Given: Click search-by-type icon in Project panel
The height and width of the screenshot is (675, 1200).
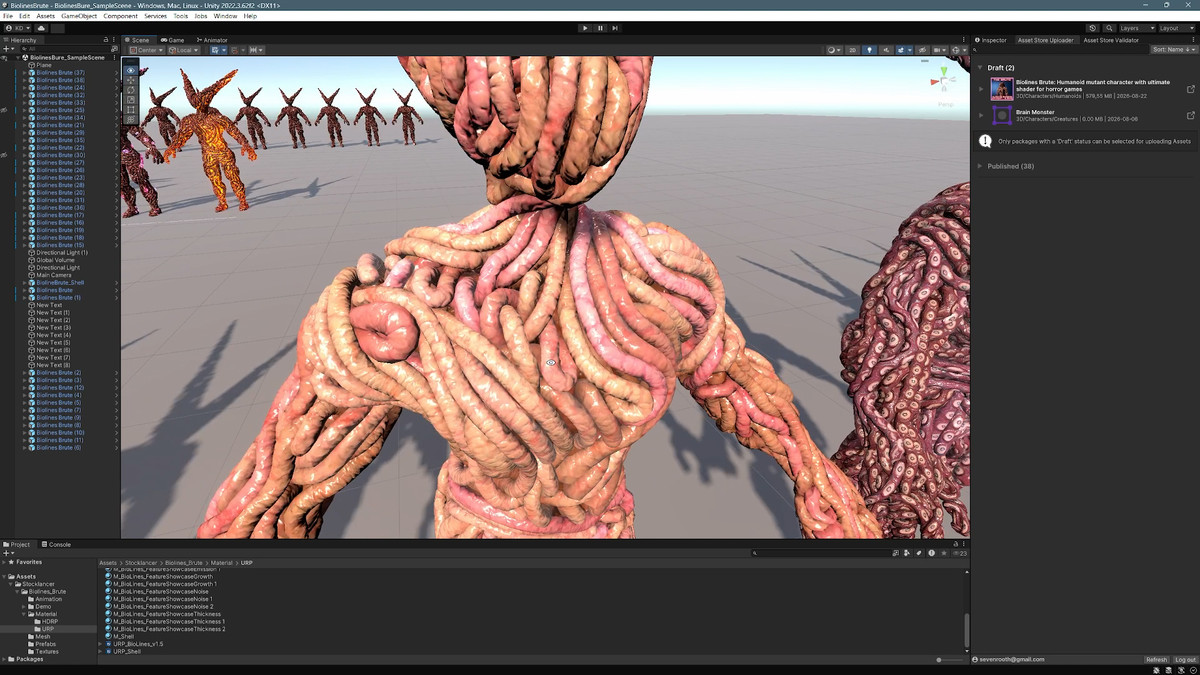Looking at the screenshot, I should tap(906, 553).
